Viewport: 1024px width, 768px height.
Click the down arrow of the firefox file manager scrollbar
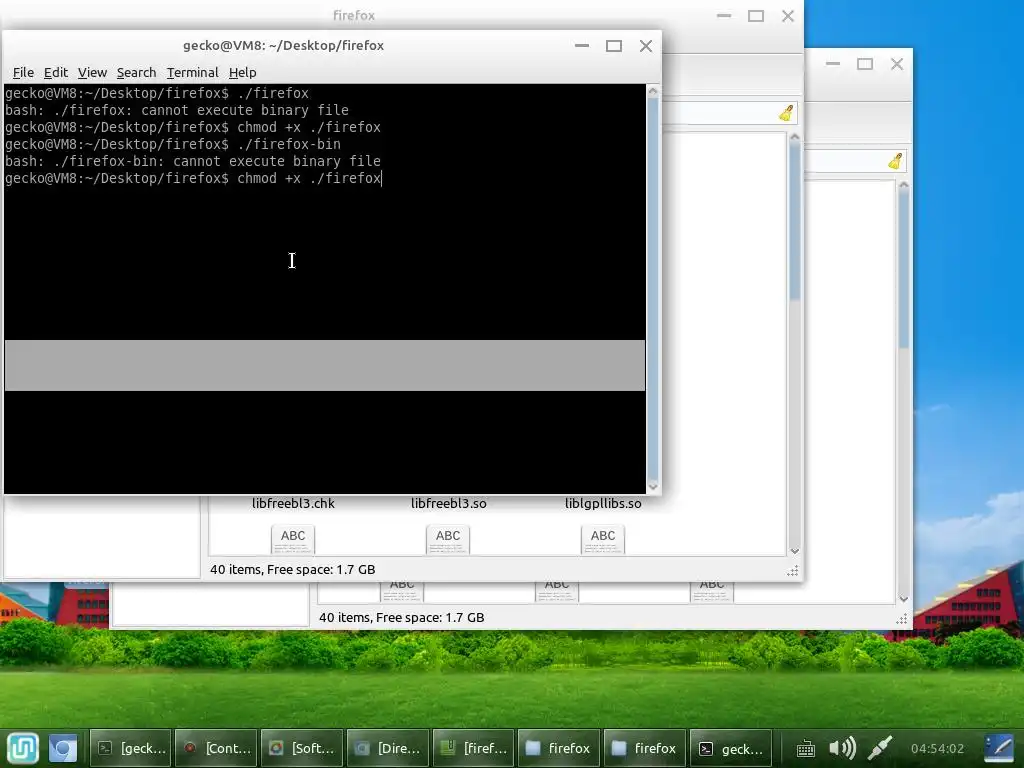795,551
